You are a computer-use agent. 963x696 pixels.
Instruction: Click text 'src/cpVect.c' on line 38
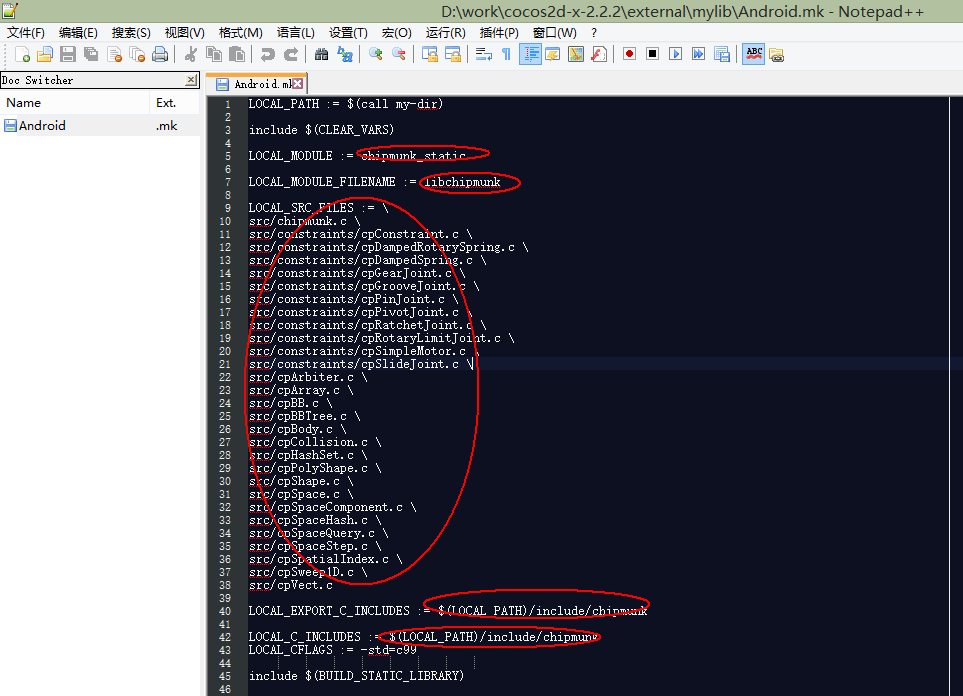coord(290,585)
